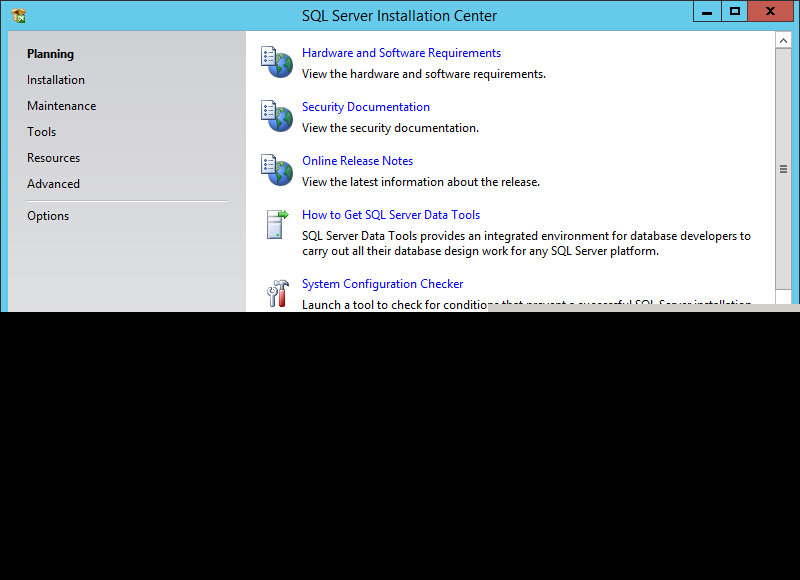Click the System Configuration Checker tools icon

click(278, 293)
